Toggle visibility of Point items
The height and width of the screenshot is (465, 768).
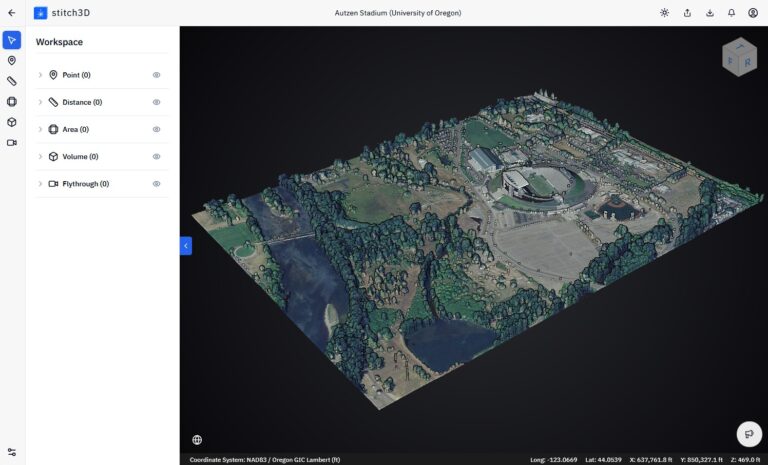click(x=157, y=75)
